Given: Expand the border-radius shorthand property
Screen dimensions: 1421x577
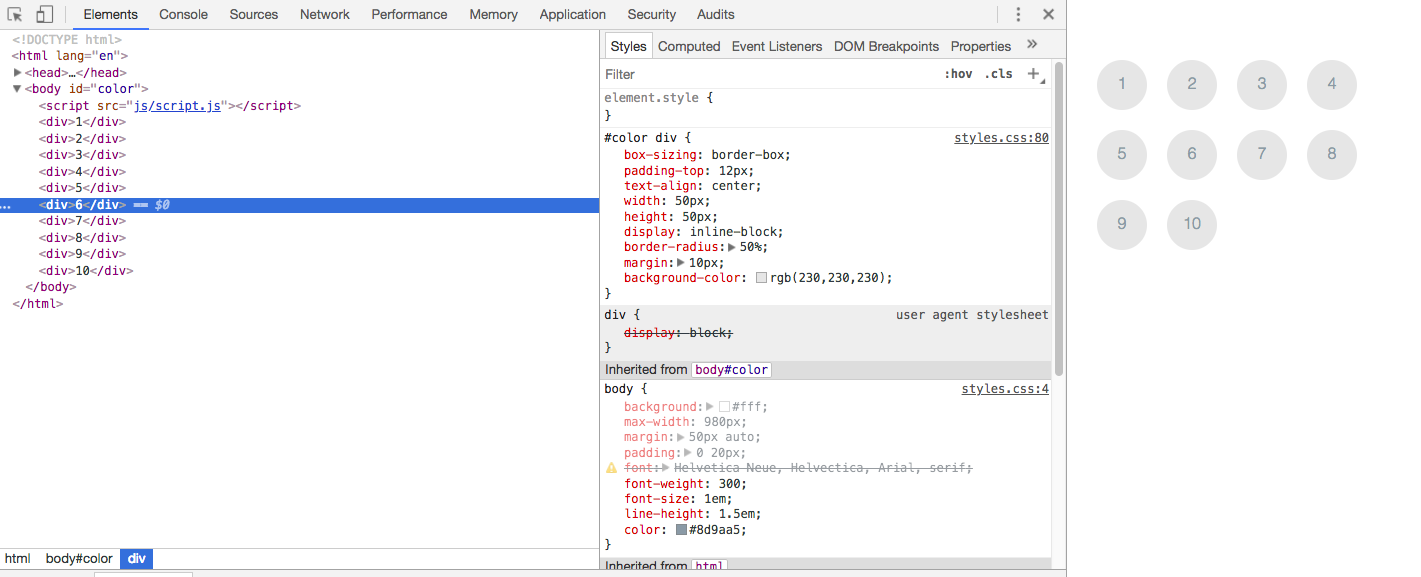Looking at the screenshot, I should pos(731,247).
